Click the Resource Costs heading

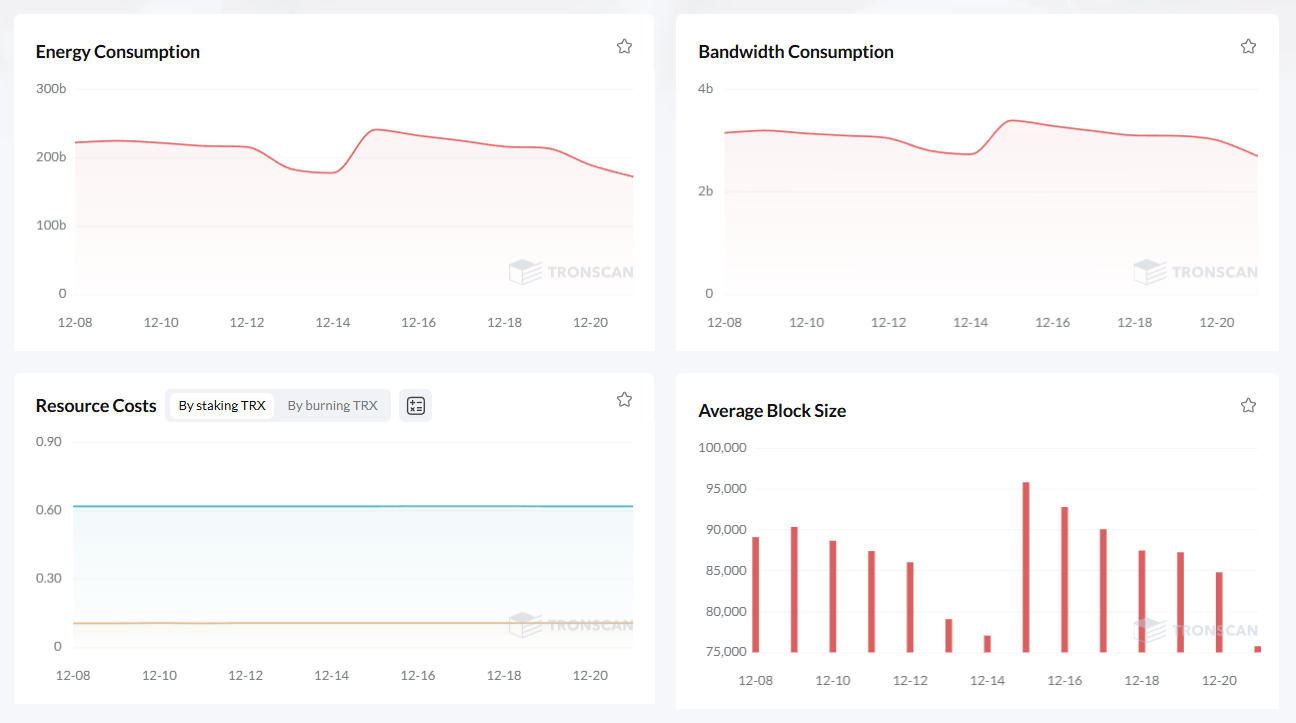click(96, 406)
